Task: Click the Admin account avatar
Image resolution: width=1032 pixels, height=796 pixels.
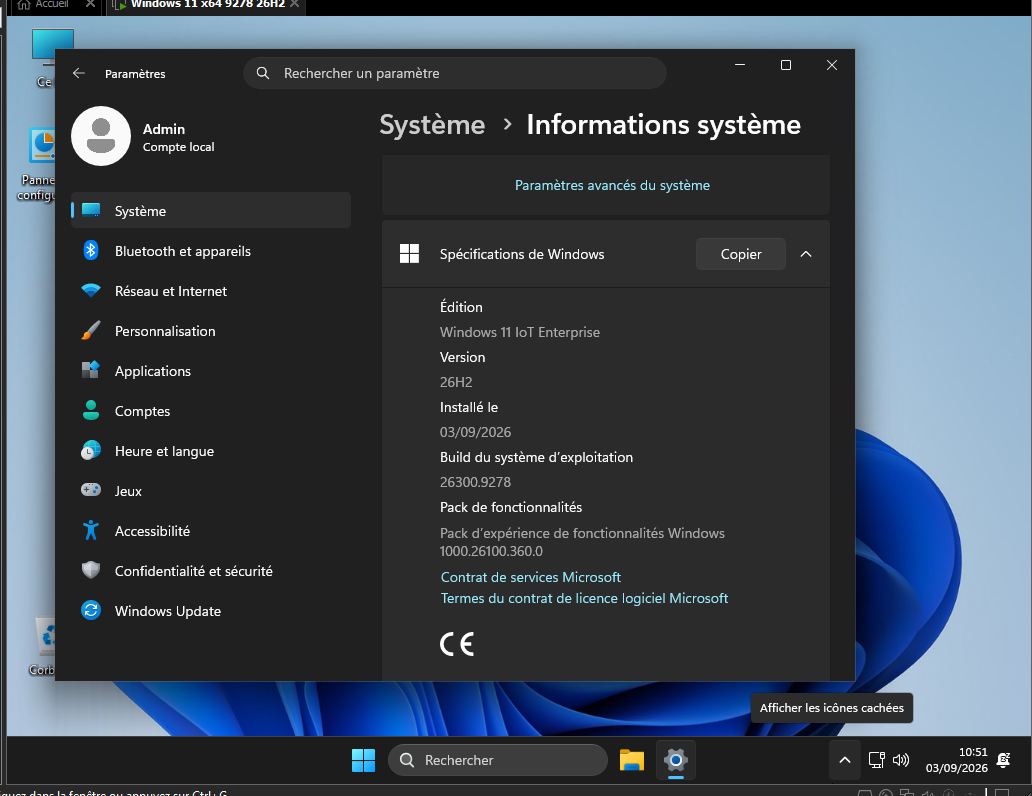Action: [x=101, y=136]
